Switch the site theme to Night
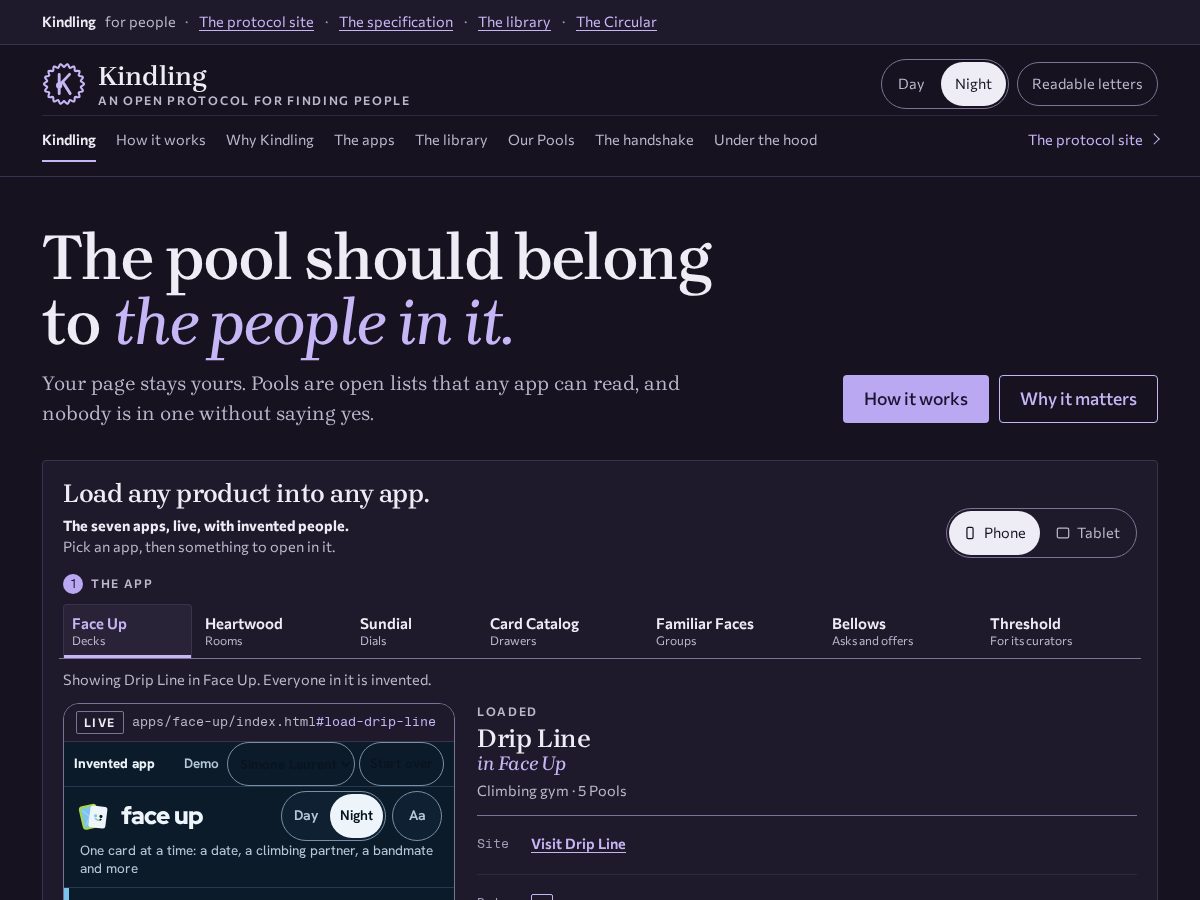Viewport: 1200px width, 900px height. pos(973,84)
